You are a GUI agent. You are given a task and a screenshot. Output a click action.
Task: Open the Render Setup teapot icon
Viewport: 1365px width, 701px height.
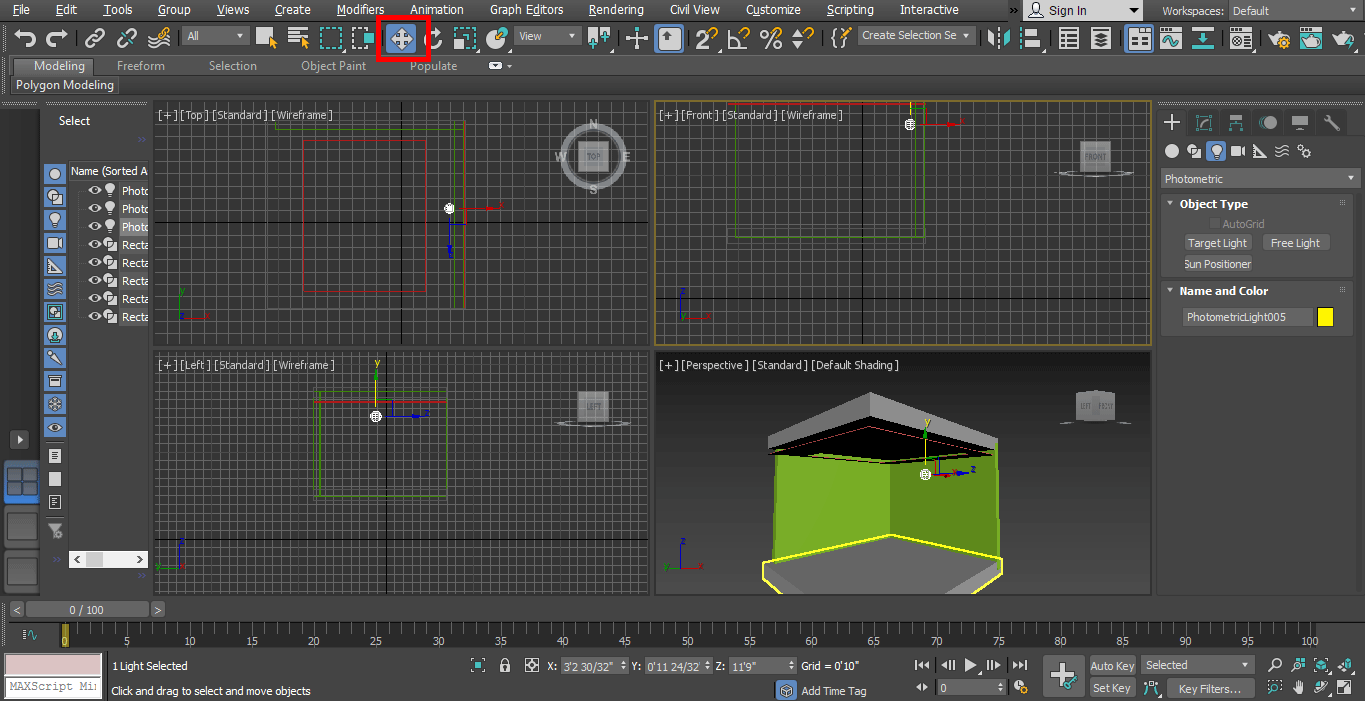click(x=1278, y=39)
